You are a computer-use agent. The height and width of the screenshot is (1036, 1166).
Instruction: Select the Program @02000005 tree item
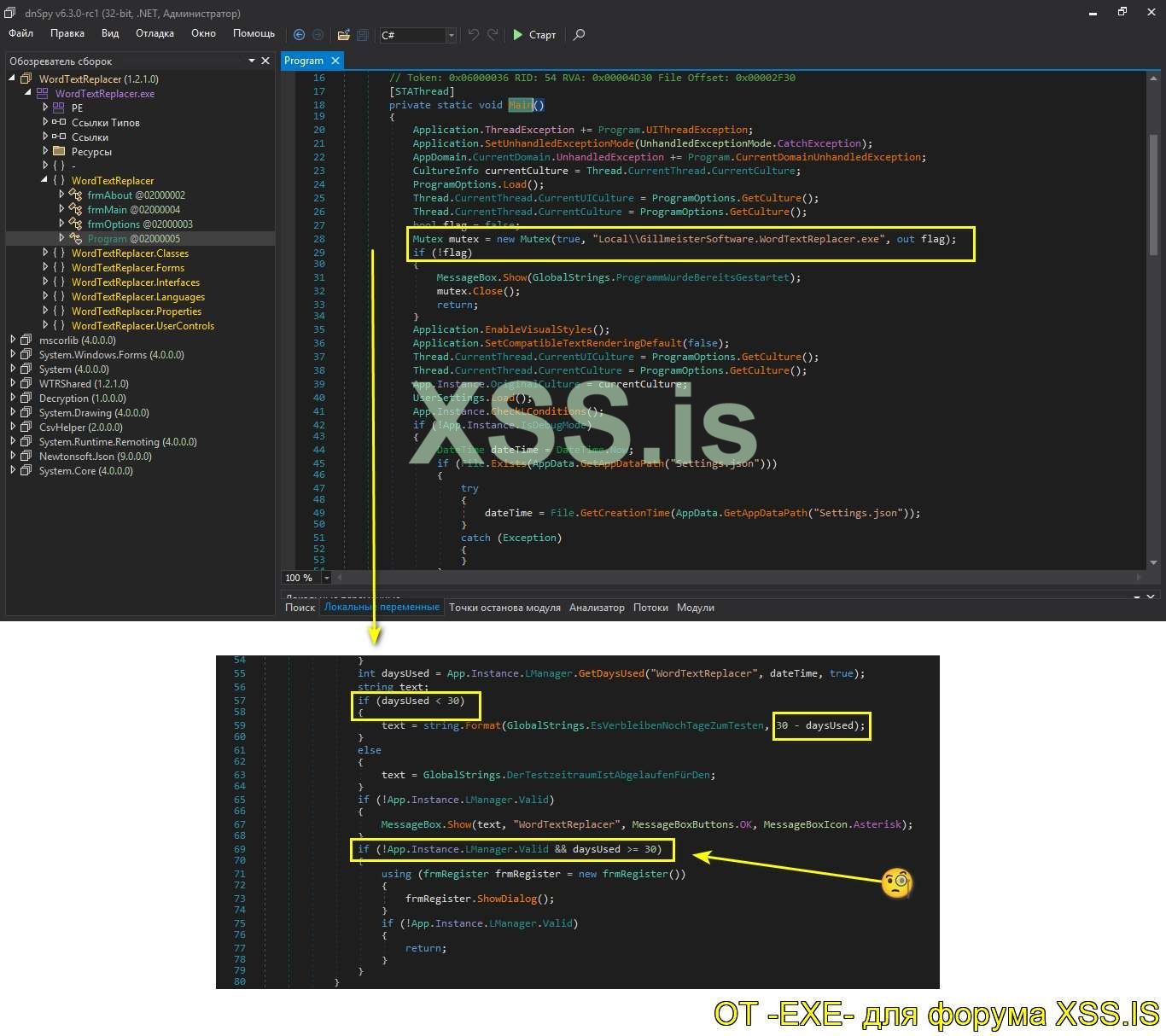point(133,239)
